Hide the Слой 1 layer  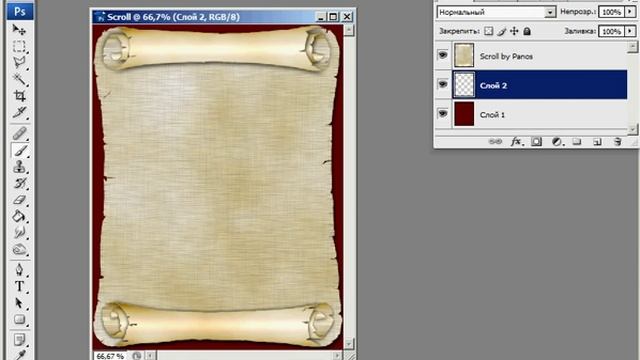443,113
